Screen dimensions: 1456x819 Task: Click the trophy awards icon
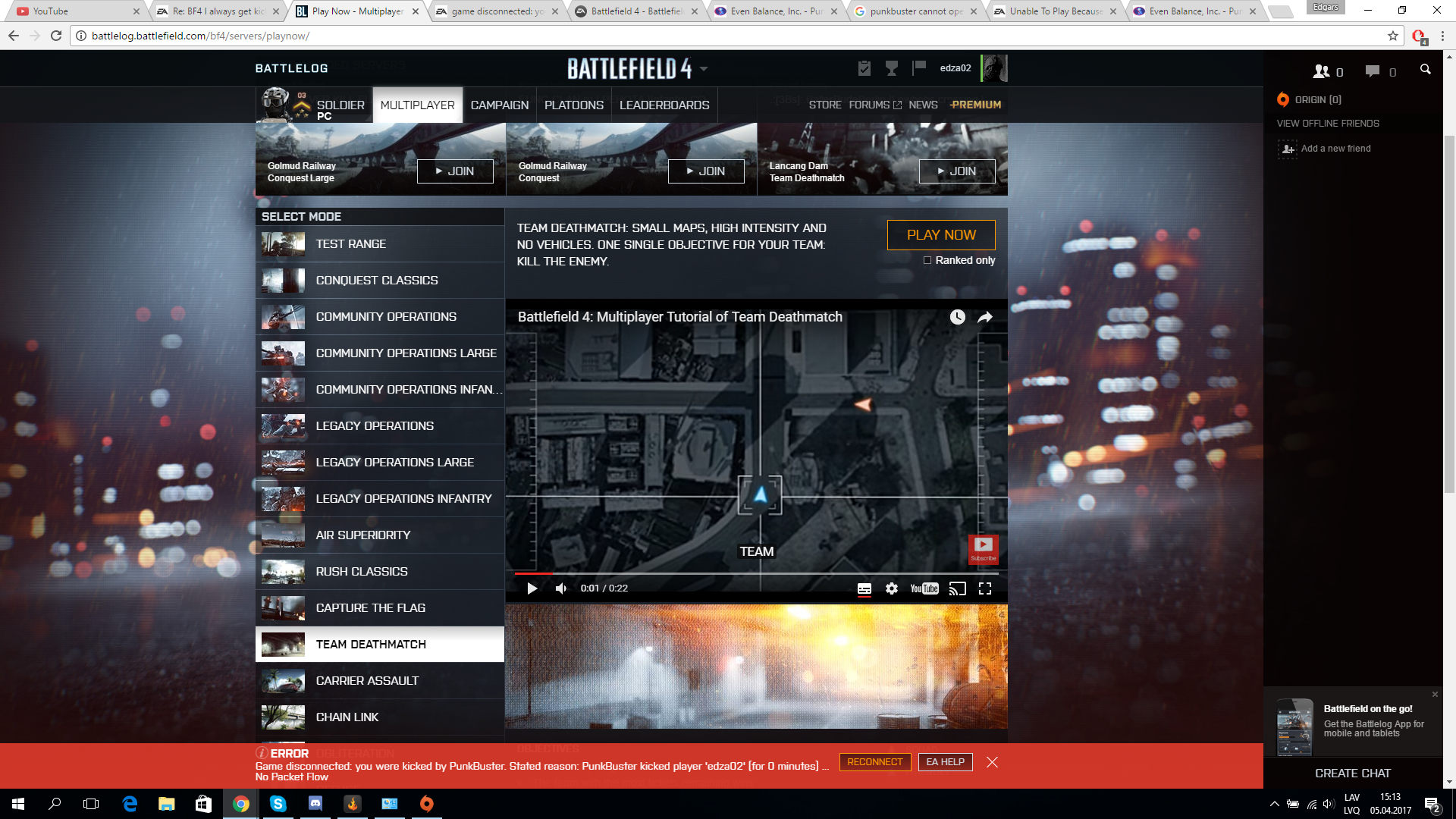891,68
